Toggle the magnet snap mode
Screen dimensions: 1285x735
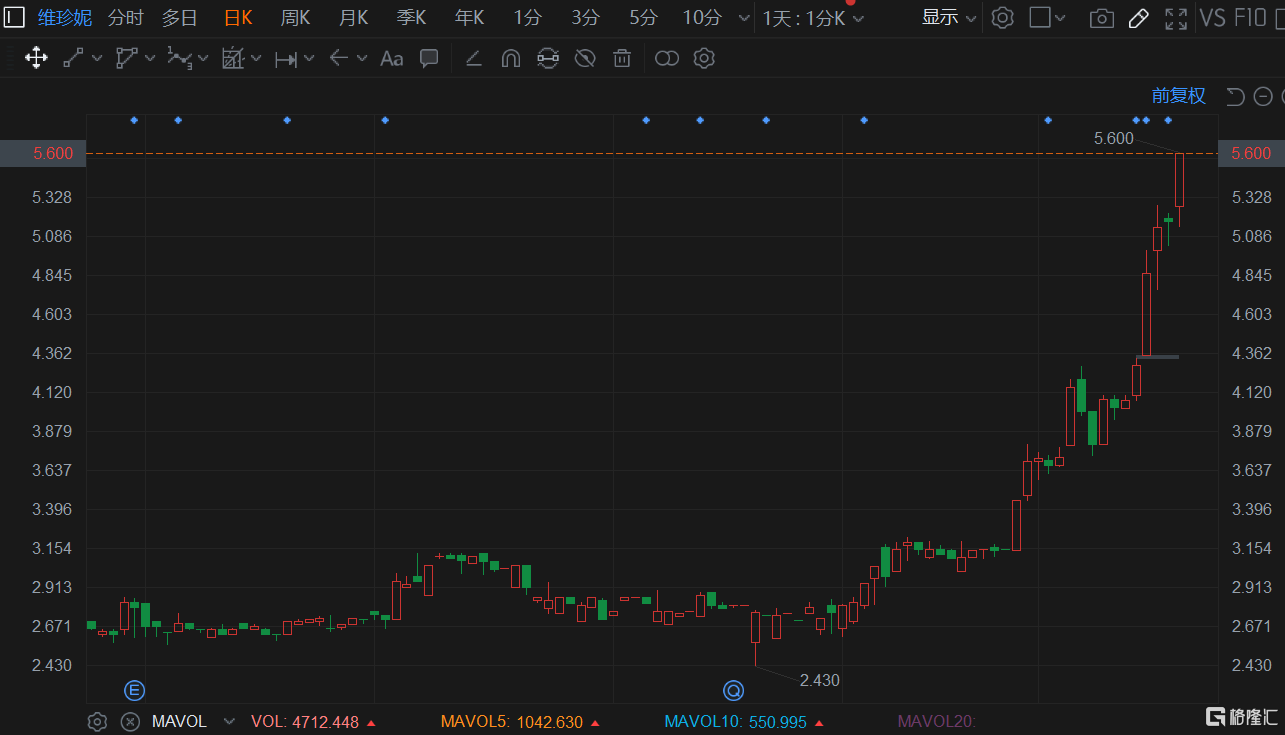(510, 58)
